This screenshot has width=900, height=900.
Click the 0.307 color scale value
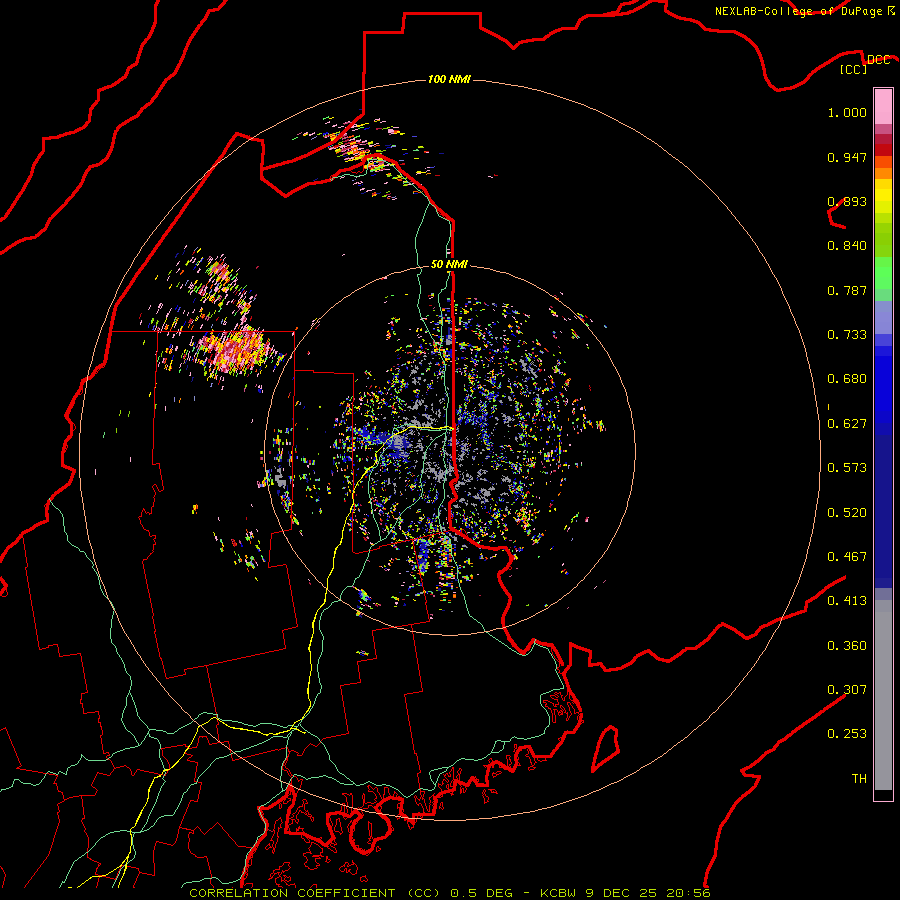[x=847, y=690]
